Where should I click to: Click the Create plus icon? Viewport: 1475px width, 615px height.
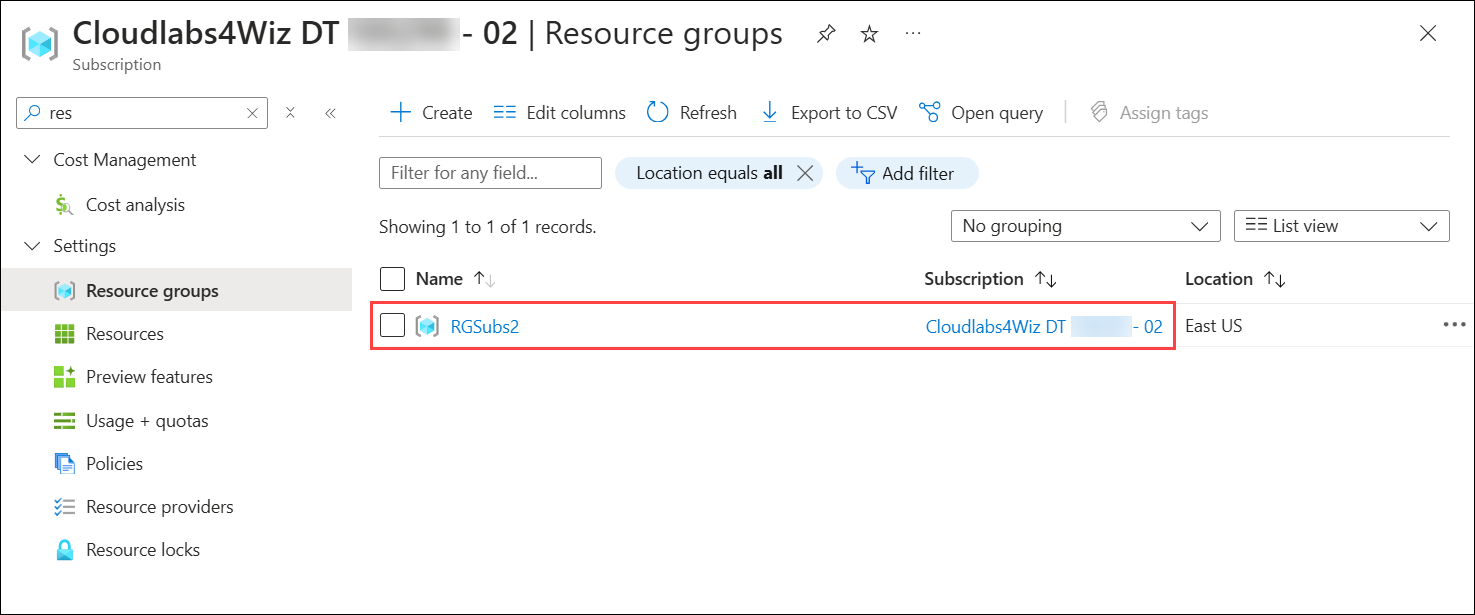[x=400, y=112]
